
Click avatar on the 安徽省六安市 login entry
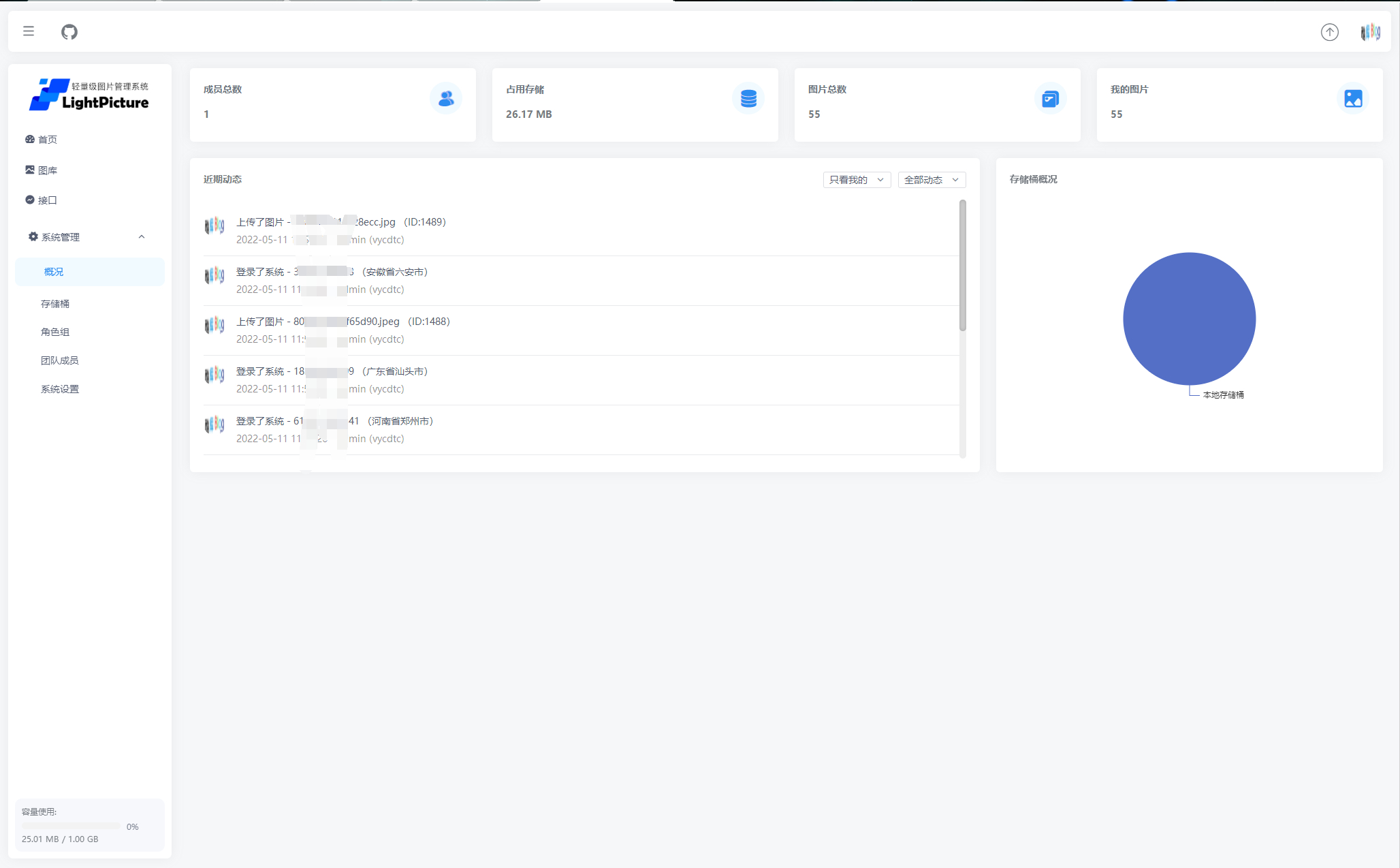click(214, 275)
